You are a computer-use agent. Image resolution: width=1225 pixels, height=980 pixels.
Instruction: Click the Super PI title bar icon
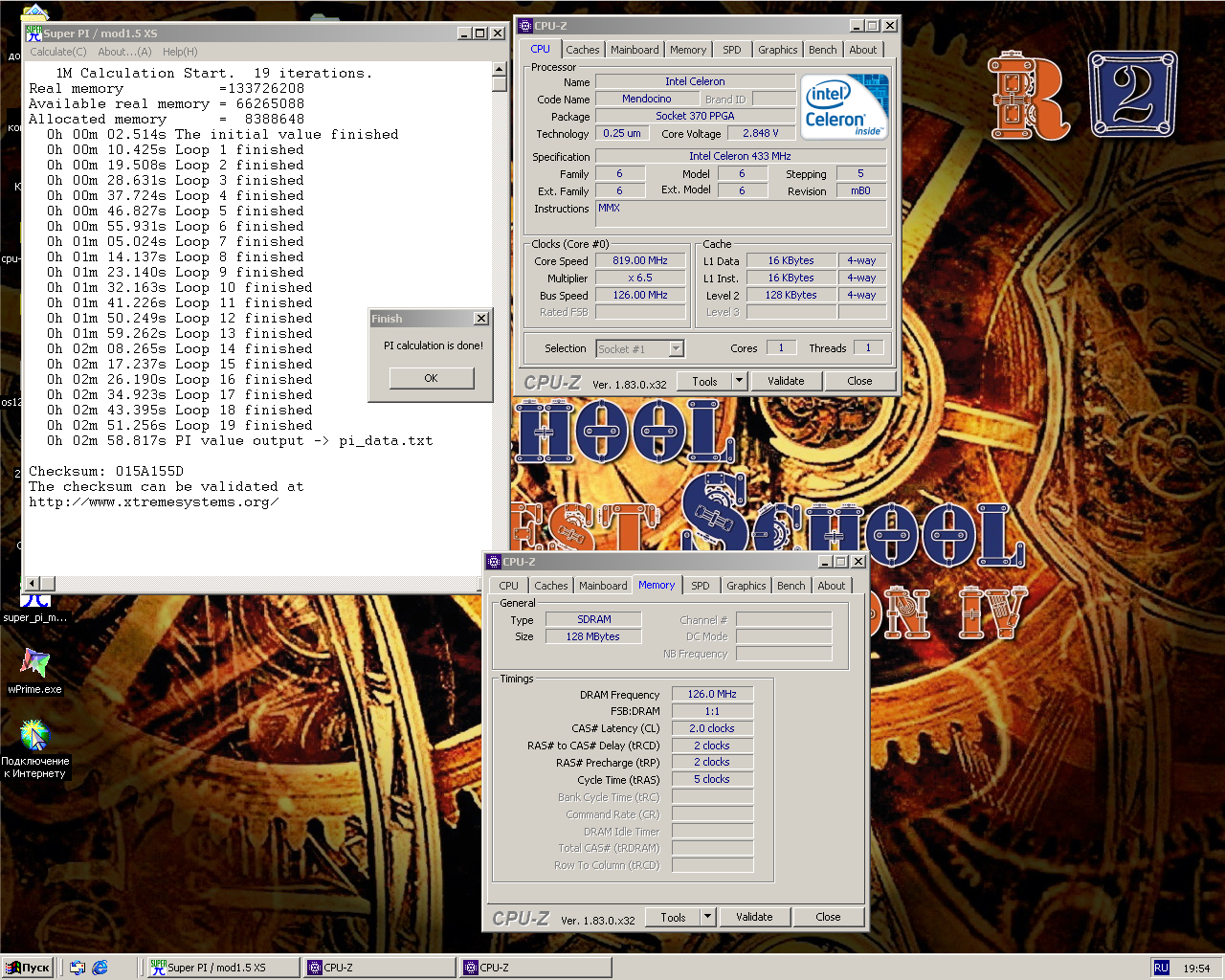pos(33,33)
